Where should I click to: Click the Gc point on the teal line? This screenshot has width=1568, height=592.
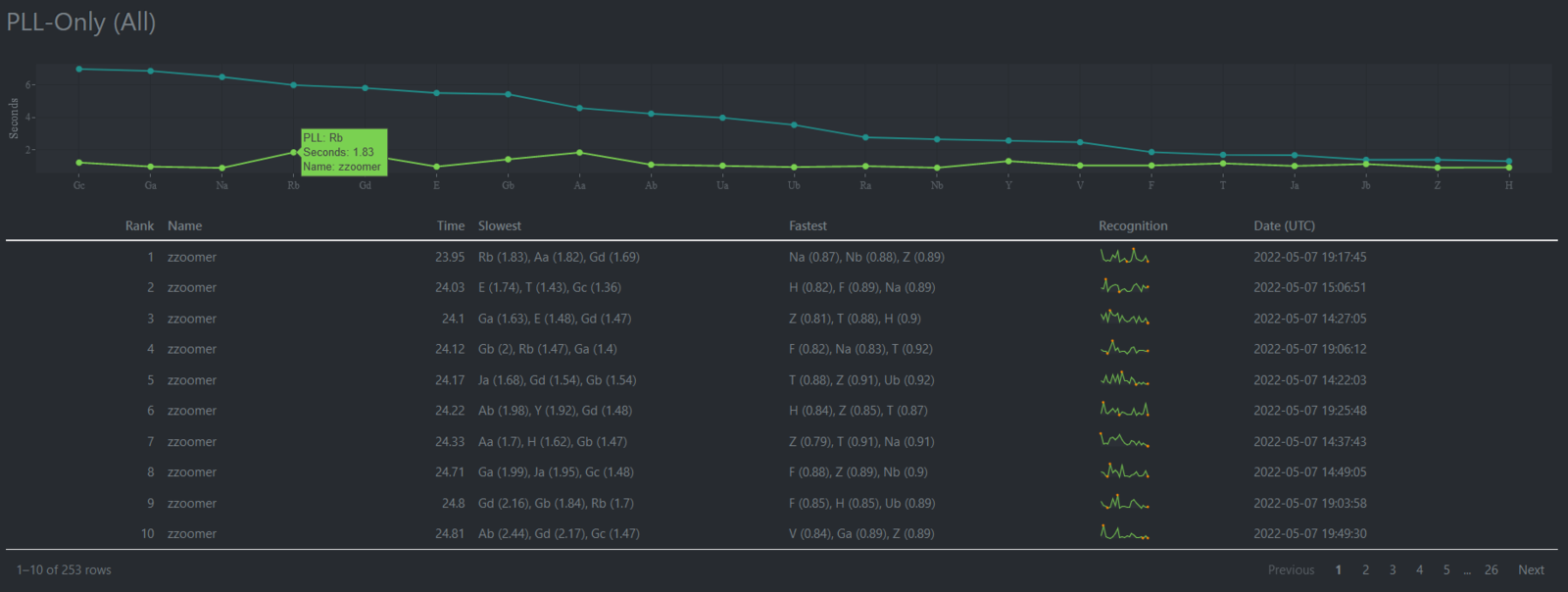(x=79, y=70)
